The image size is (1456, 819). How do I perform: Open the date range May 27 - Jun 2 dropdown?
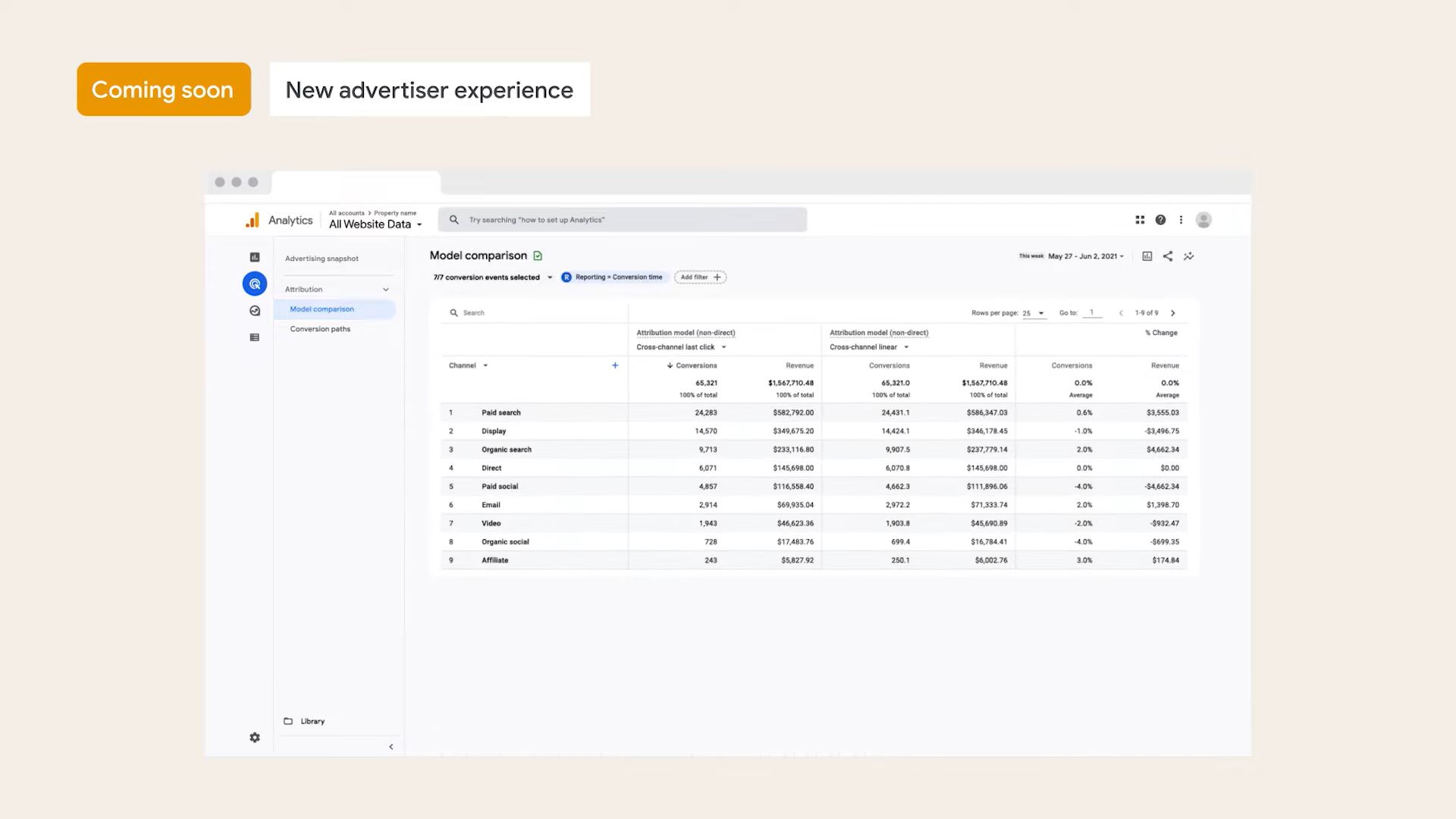pyautogui.click(x=1086, y=256)
